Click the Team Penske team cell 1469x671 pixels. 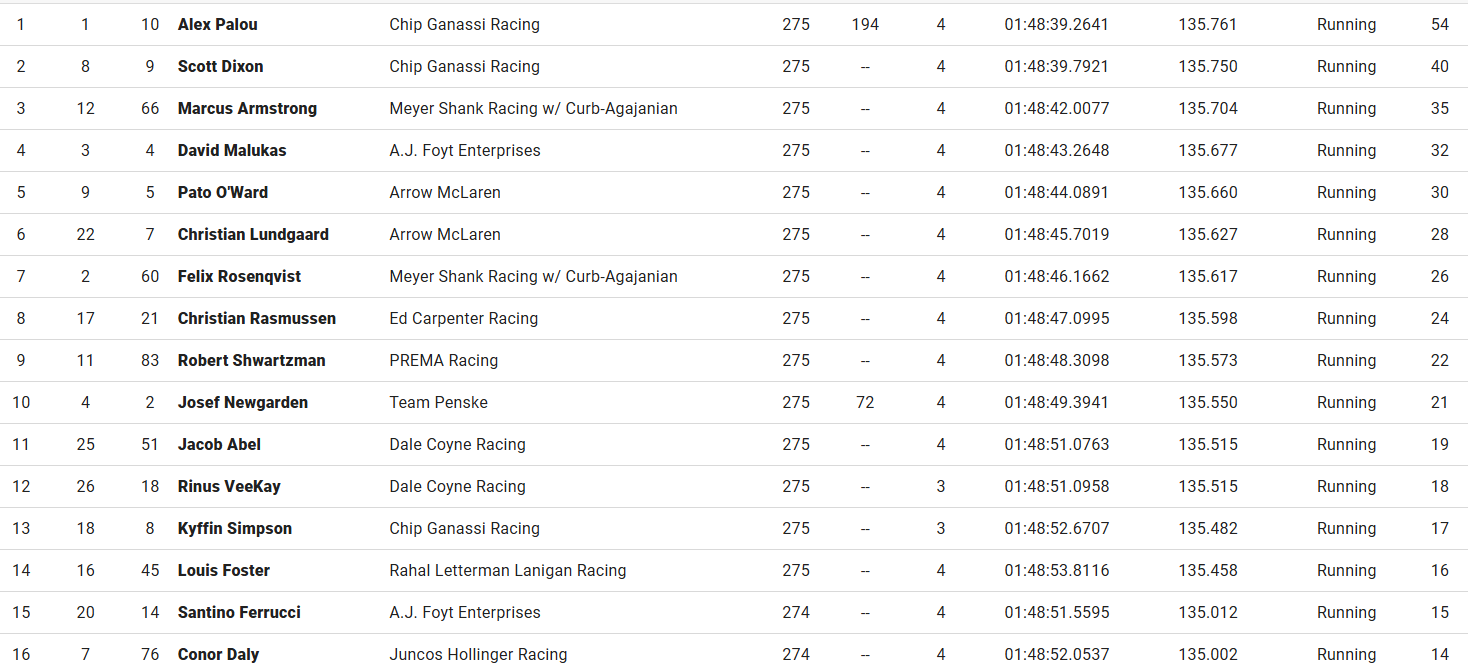click(x=438, y=403)
